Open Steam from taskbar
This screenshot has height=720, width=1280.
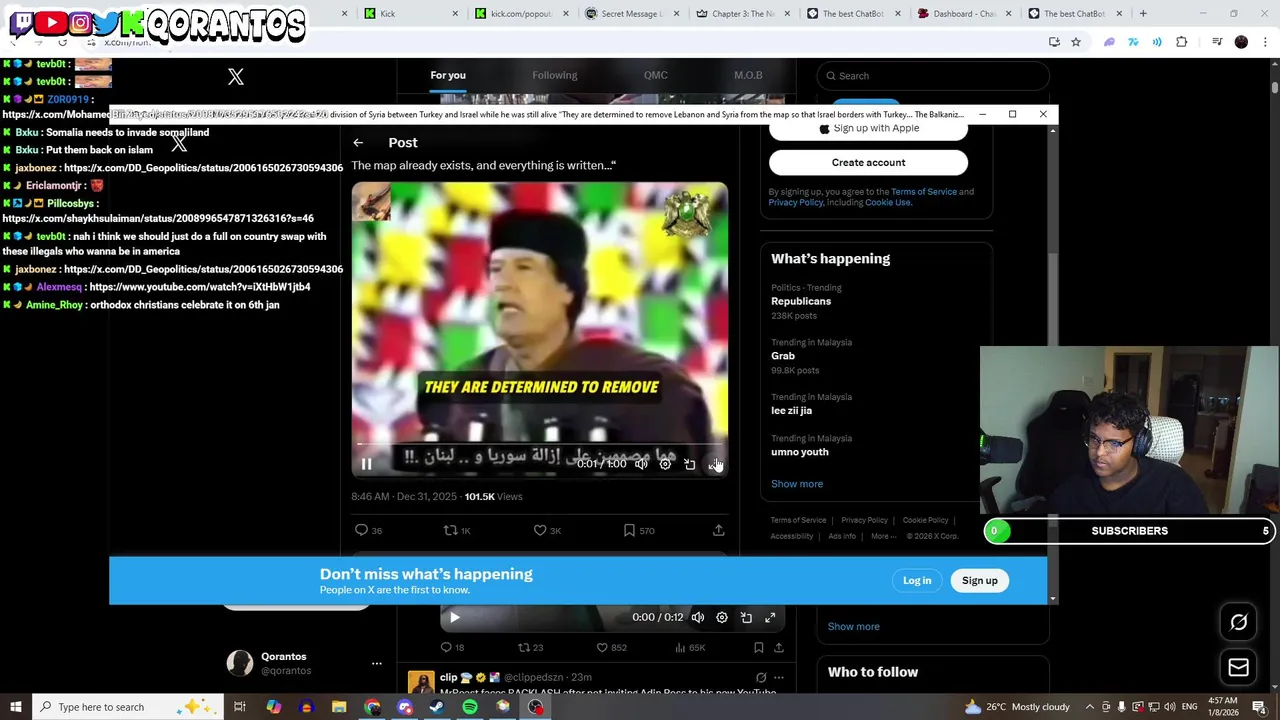[x=437, y=707]
